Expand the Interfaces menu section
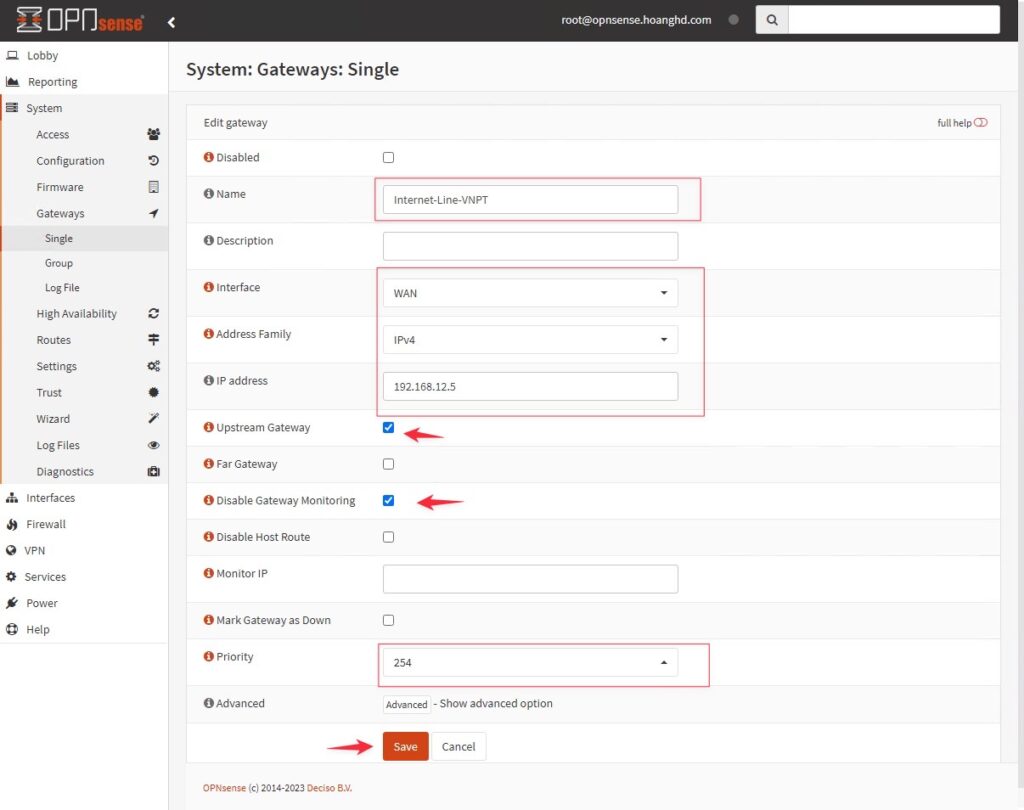 (84, 498)
